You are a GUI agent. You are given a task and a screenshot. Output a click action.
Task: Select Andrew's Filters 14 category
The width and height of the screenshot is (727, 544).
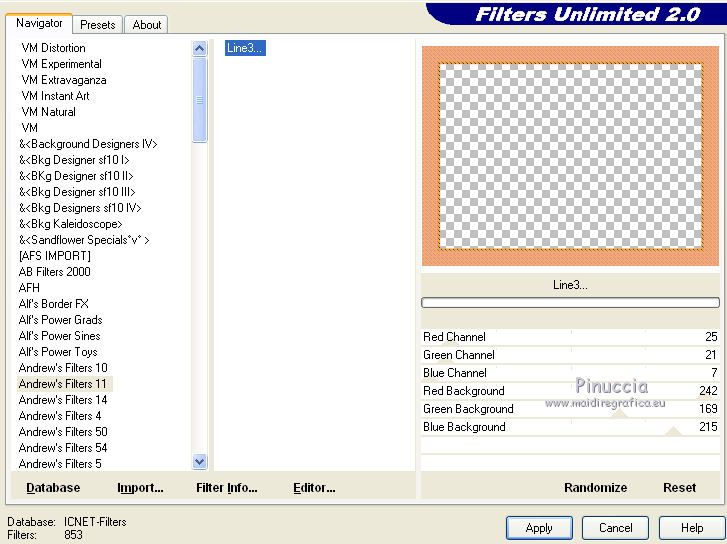(63, 400)
